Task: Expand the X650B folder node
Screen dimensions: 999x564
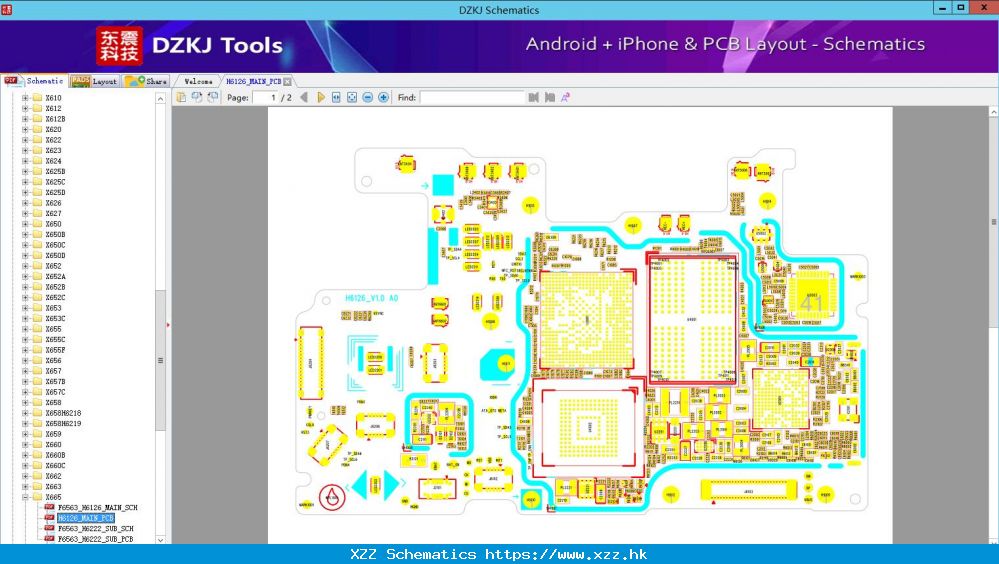Action: pos(25,235)
